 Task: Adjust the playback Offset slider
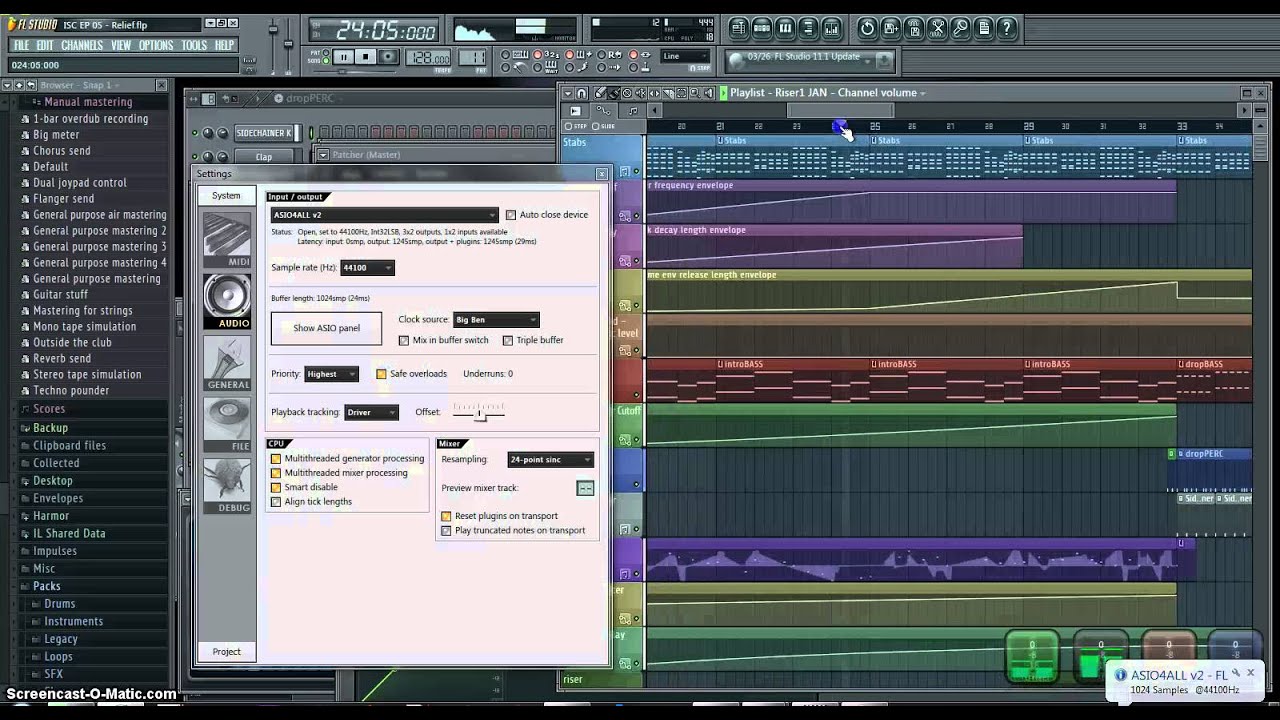pos(479,412)
